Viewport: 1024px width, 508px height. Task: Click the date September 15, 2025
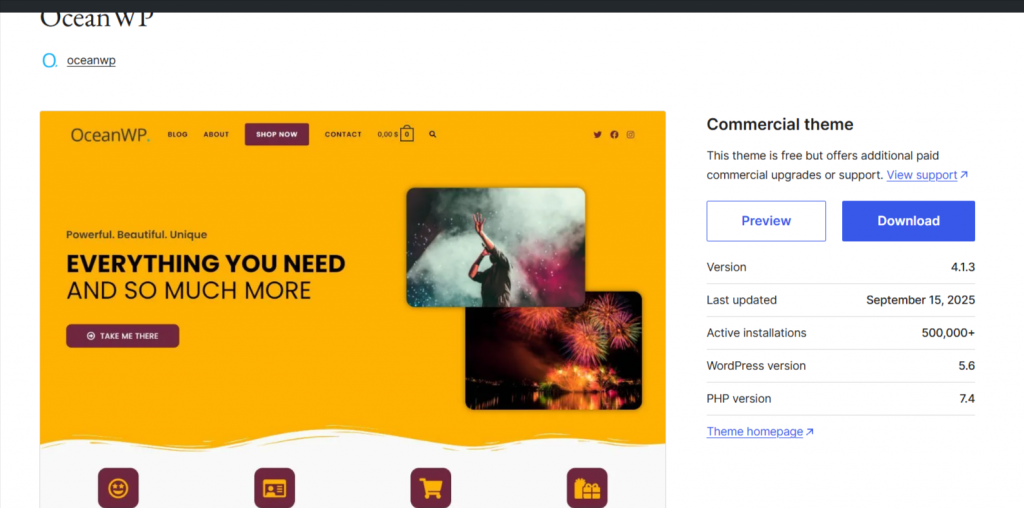pos(920,300)
